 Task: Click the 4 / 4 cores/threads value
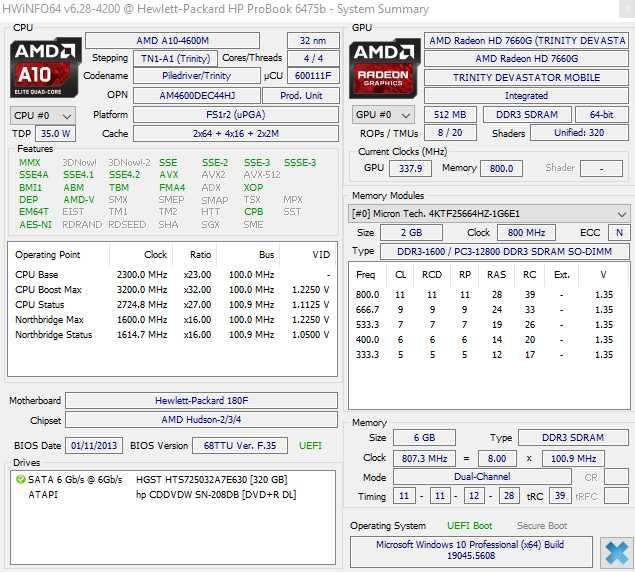(x=313, y=58)
